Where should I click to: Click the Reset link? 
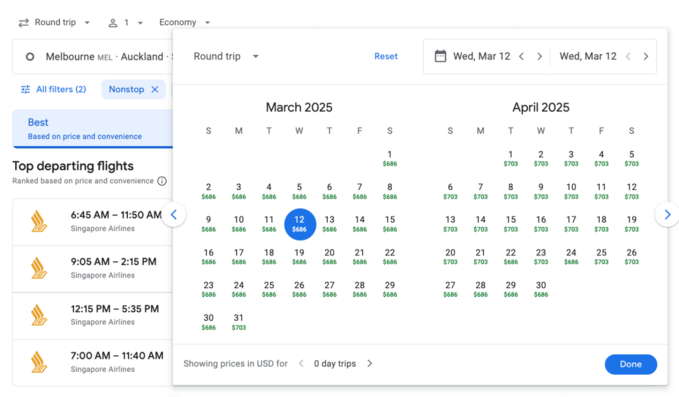[386, 56]
